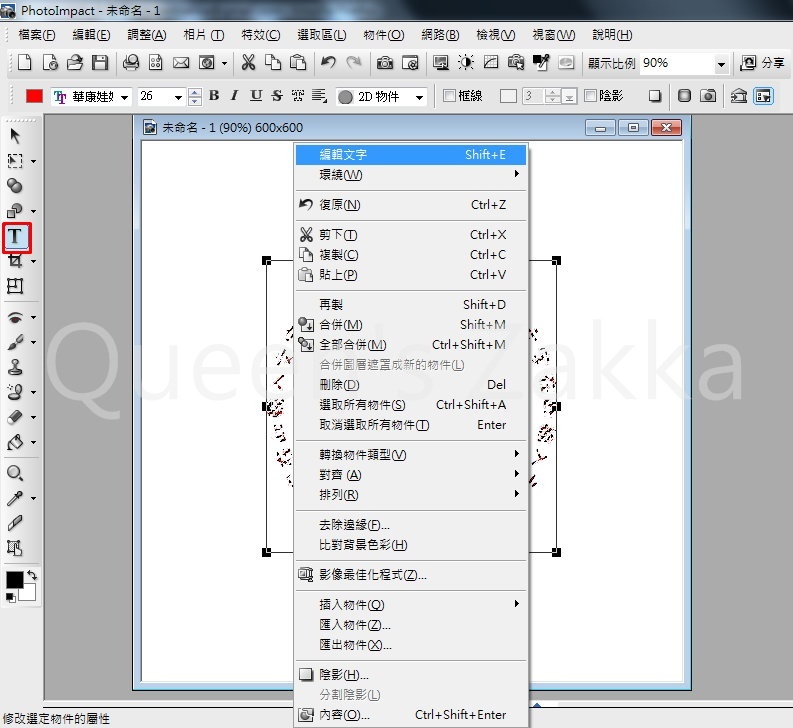Choose 再製 in context menu
This screenshot has width=793, height=728.
[411, 305]
